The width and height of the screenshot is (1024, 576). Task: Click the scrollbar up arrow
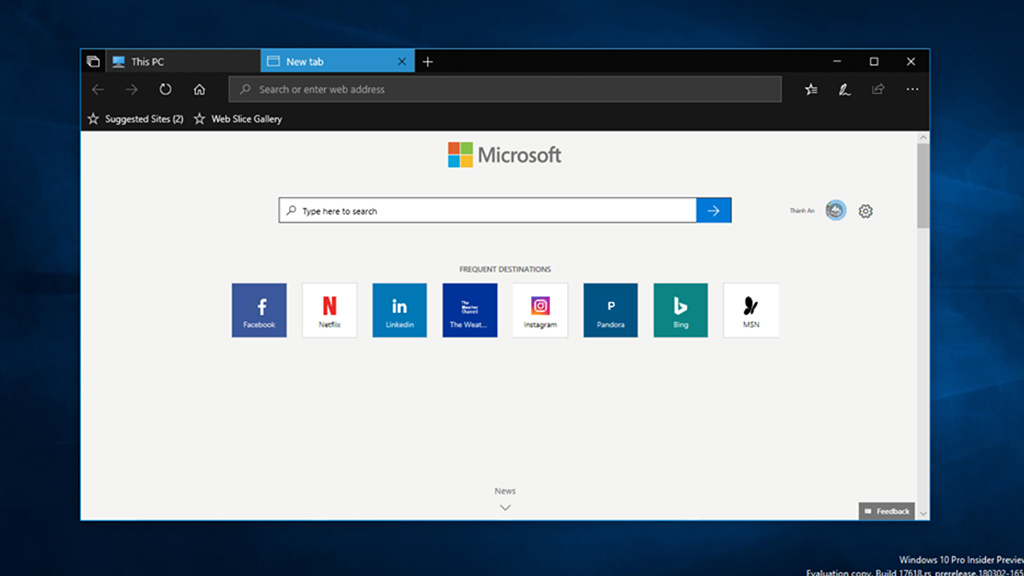pyautogui.click(x=923, y=138)
